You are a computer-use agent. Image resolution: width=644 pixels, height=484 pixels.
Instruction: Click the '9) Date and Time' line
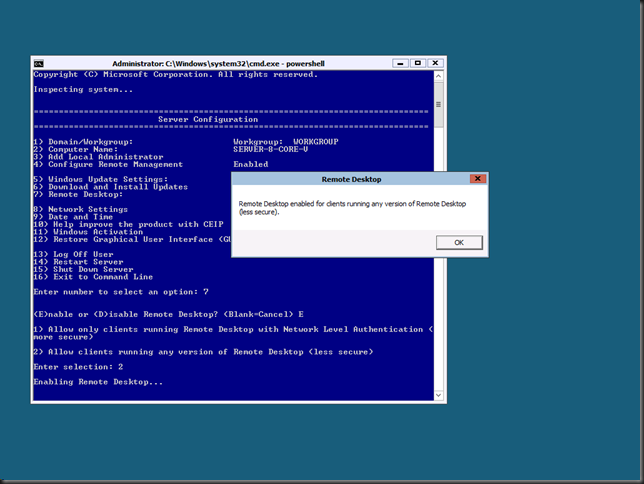[73, 217]
